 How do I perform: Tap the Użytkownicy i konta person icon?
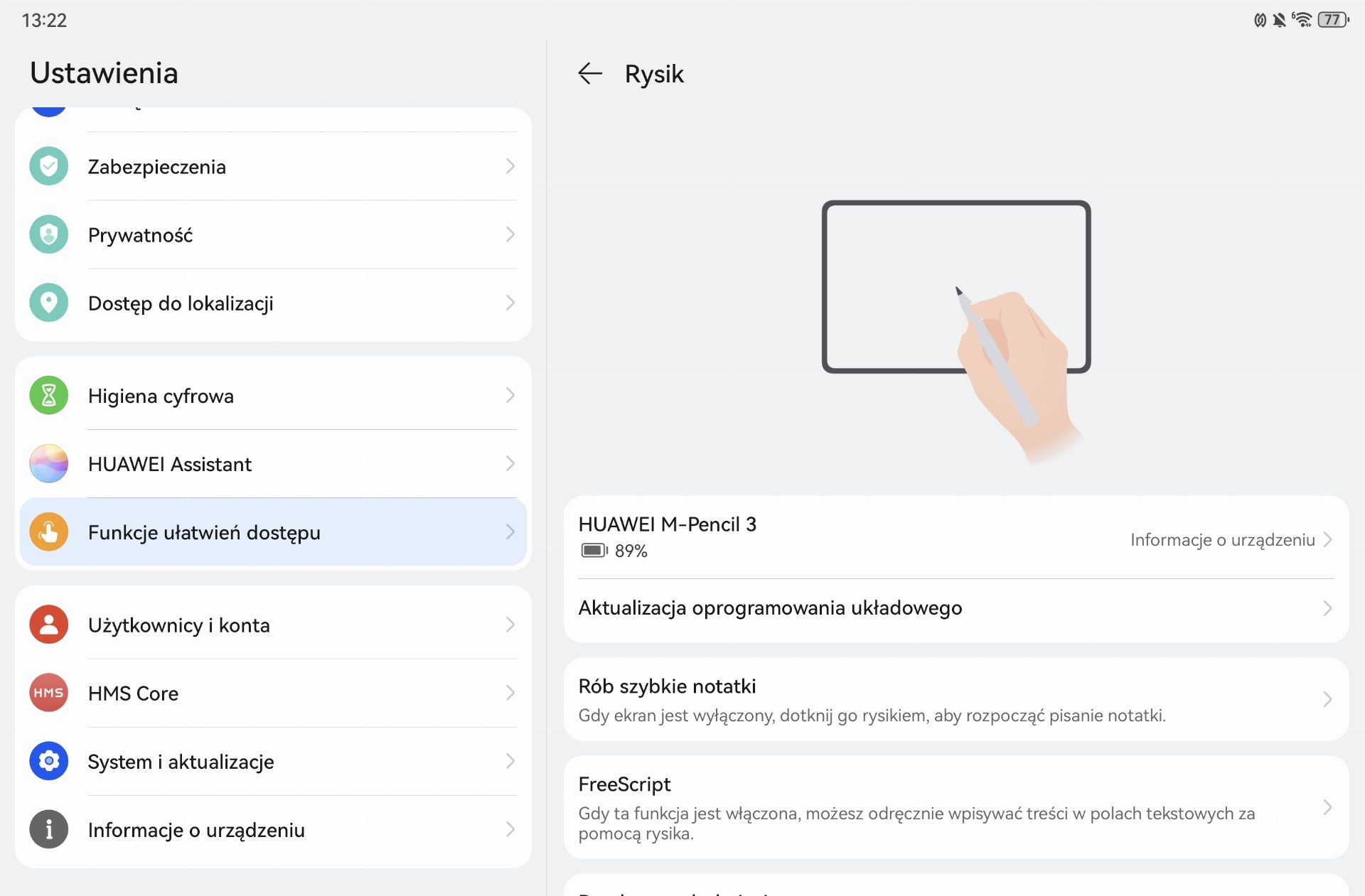pos(49,625)
